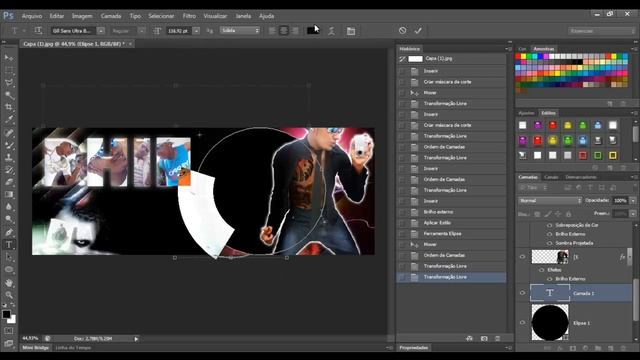Toggle Efeitos visibility on person layer

tap(541, 270)
